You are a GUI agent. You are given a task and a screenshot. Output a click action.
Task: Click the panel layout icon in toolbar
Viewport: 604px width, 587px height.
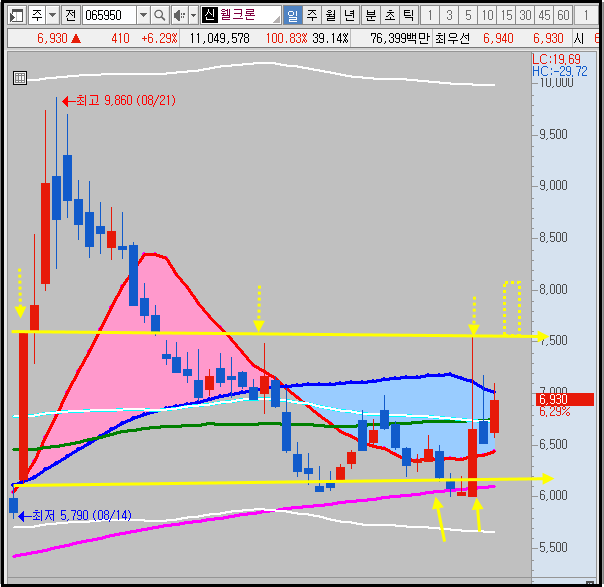click(17, 15)
